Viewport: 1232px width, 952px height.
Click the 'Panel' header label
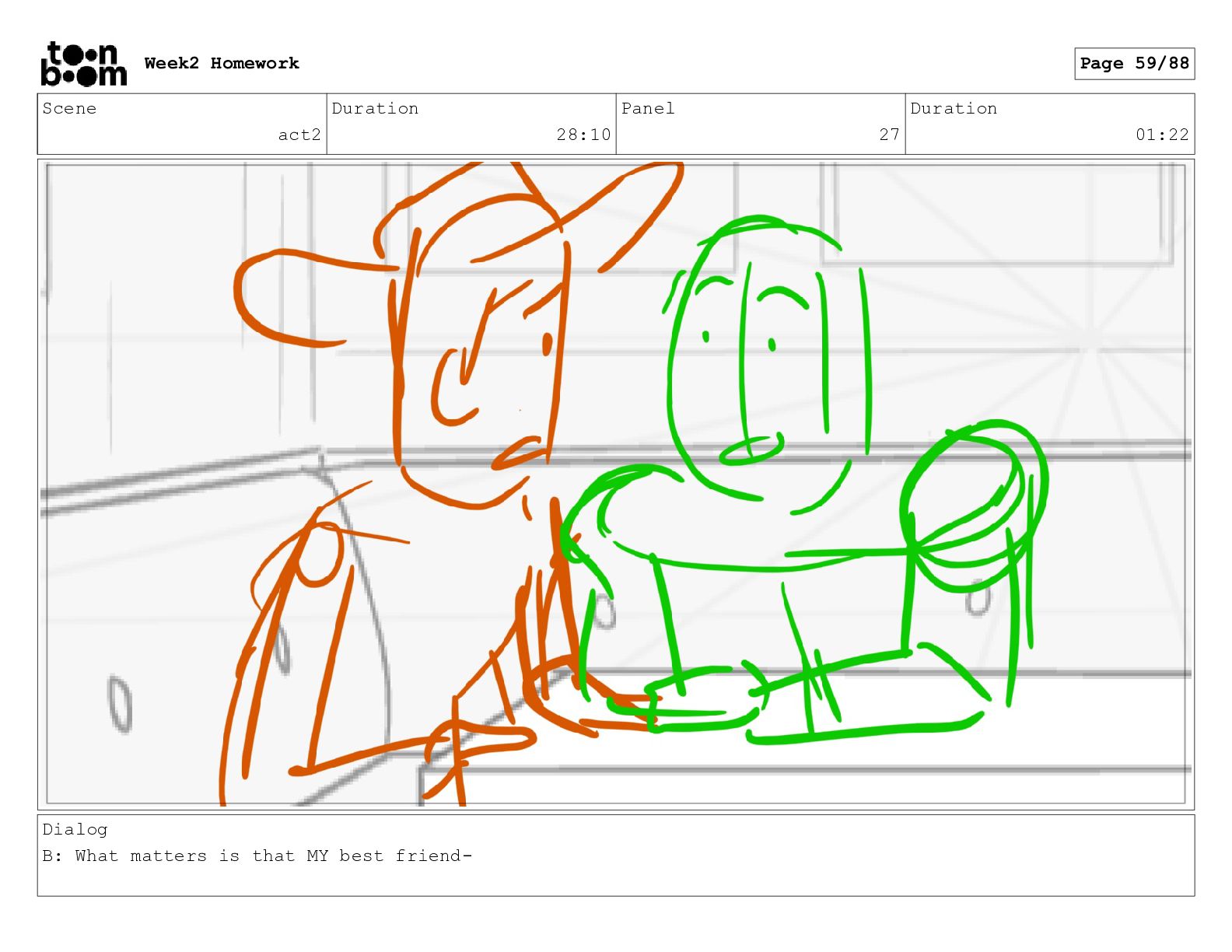[x=648, y=108]
